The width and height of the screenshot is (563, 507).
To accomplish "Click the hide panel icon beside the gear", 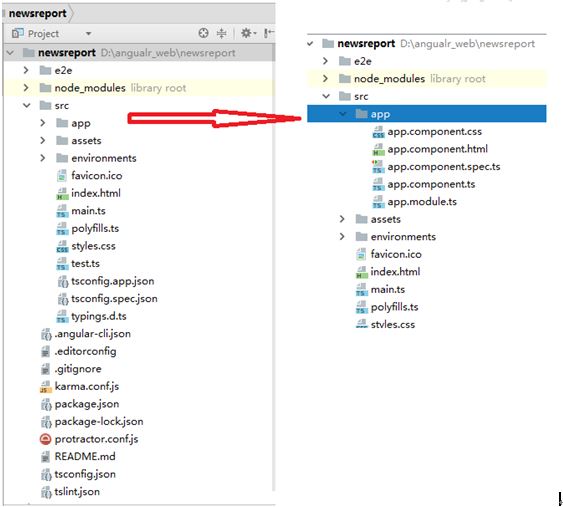I will (268, 33).
